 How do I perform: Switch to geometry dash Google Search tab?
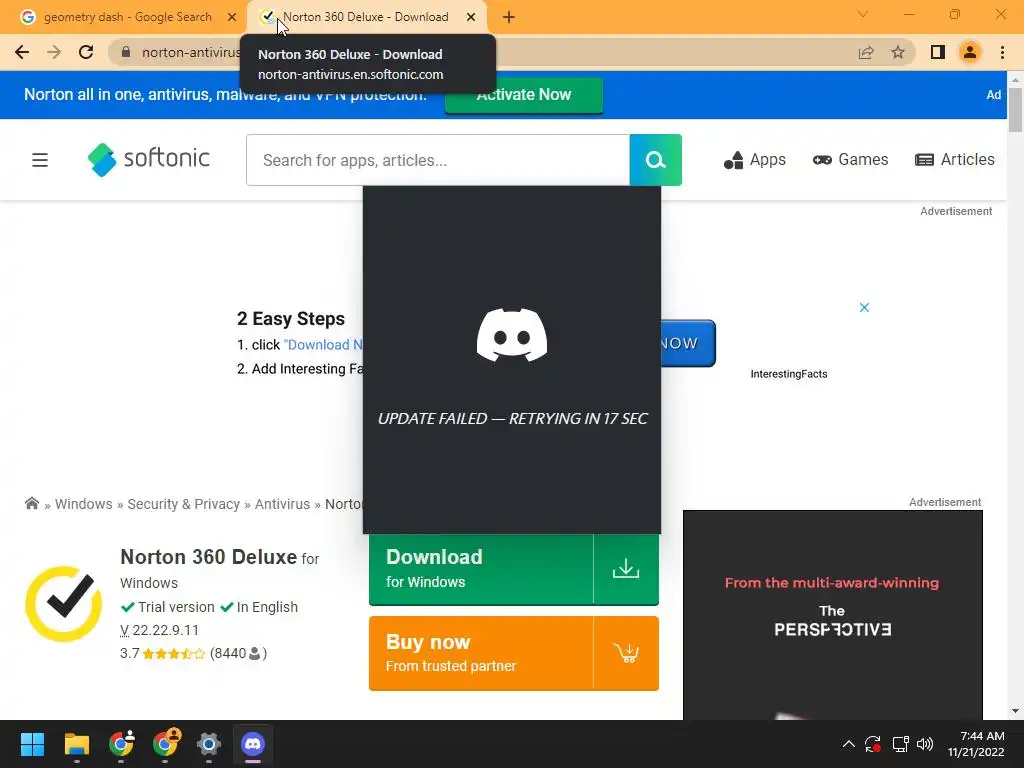127,17
